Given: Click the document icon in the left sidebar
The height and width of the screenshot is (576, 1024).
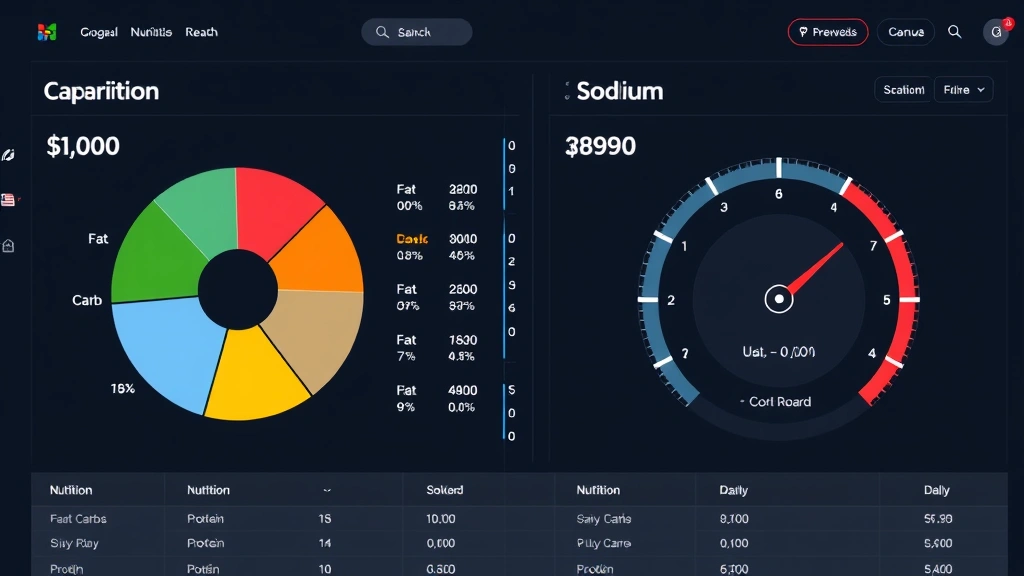Looking at the screenshot, I should pyautogui.click(x=8, y=200).
